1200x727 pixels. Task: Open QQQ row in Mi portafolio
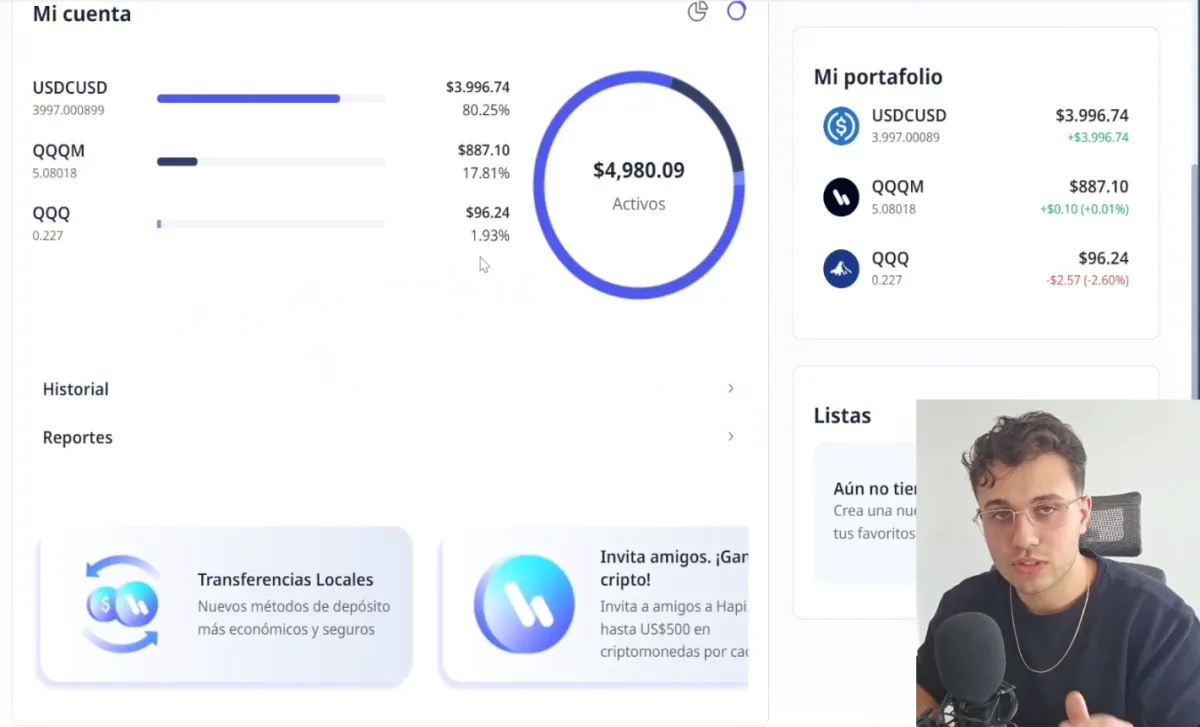point(976,269)
